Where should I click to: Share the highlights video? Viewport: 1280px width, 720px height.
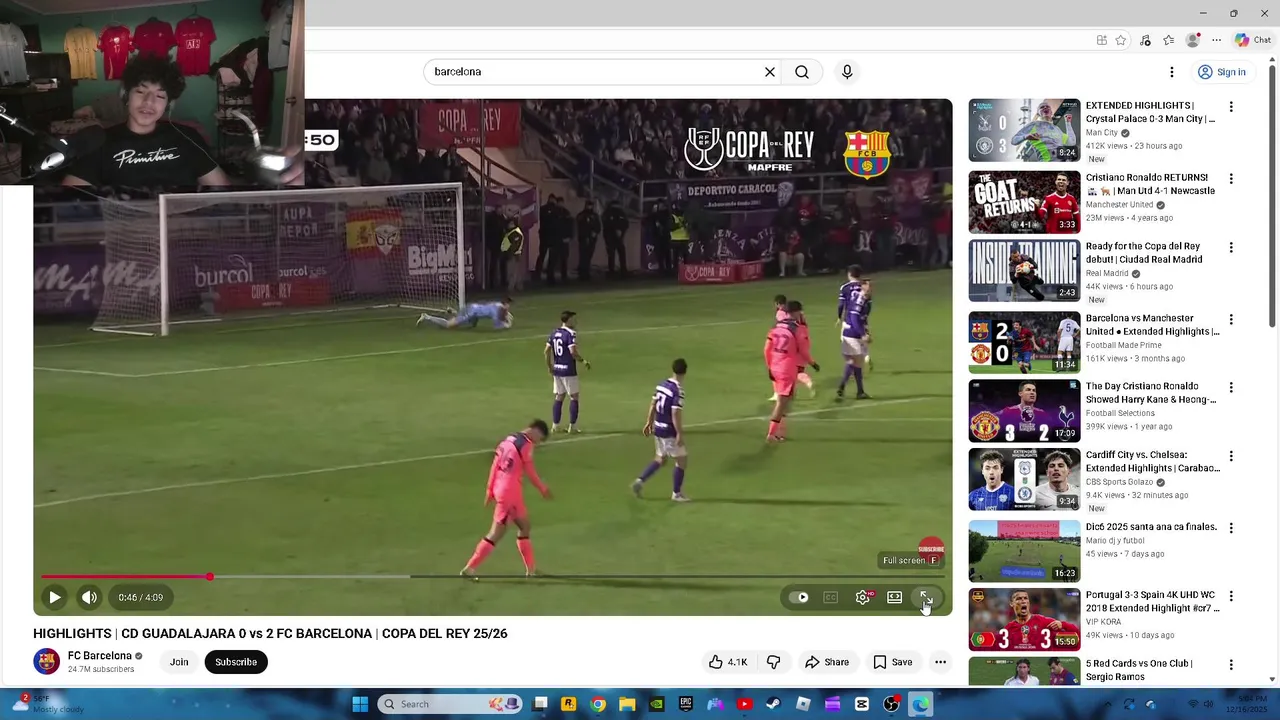pyautogui.click(x=827, y=662)
